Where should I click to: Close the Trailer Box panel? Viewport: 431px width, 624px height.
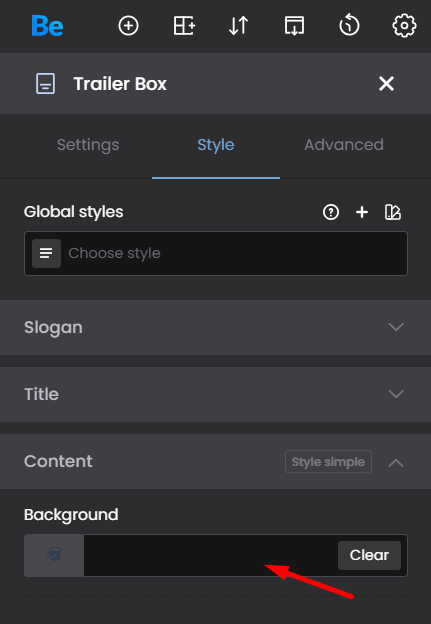tap(386, 84)
